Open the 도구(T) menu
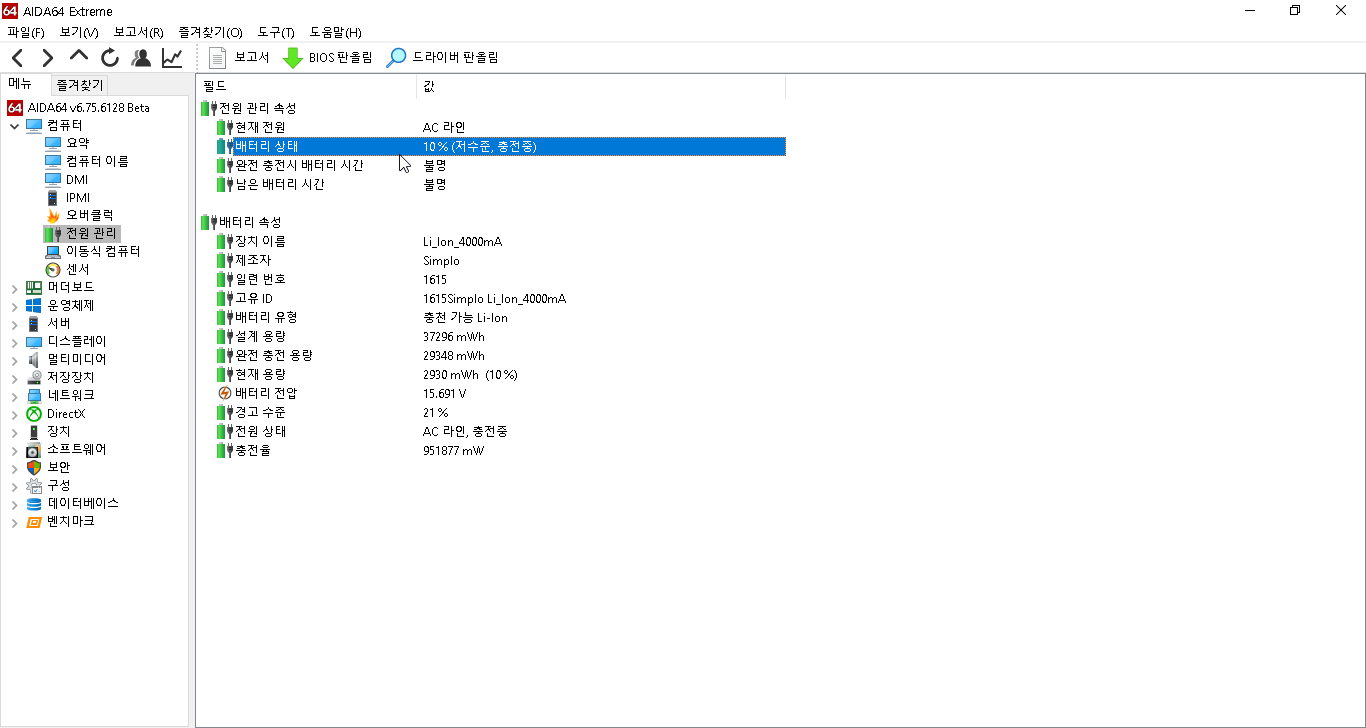 [276, 33]
